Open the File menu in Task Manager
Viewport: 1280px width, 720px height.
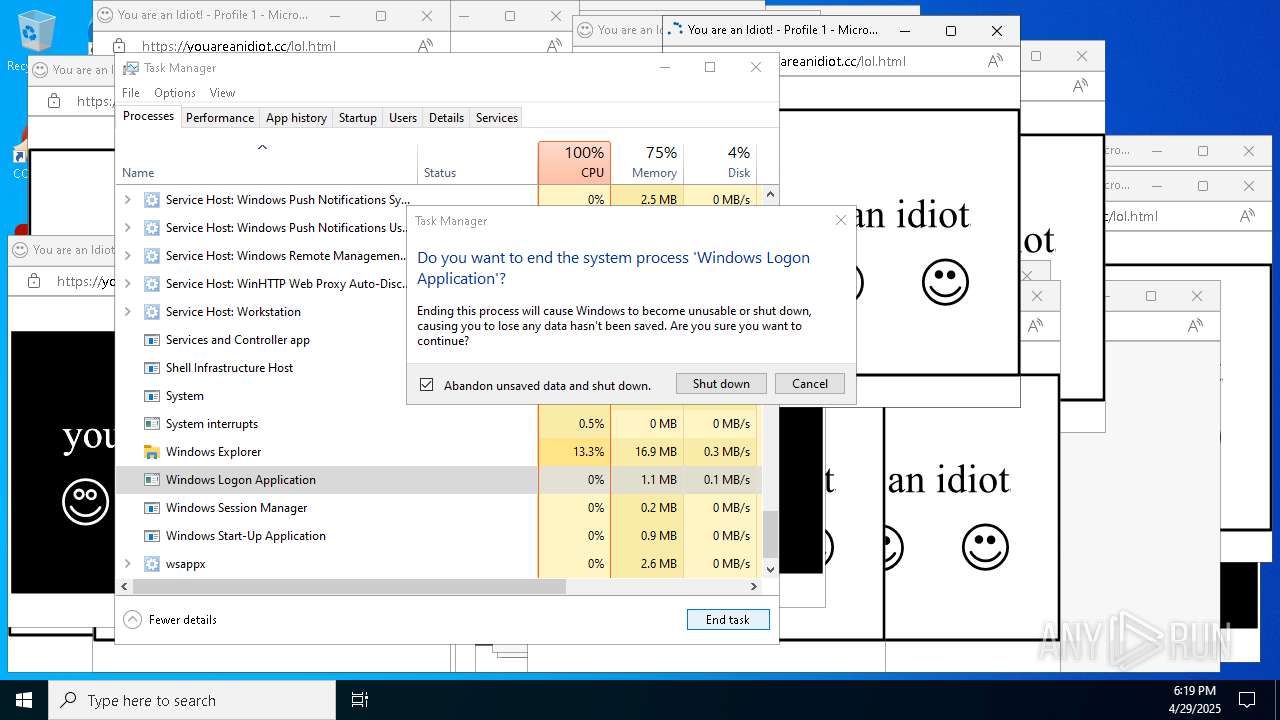[131, 93]
